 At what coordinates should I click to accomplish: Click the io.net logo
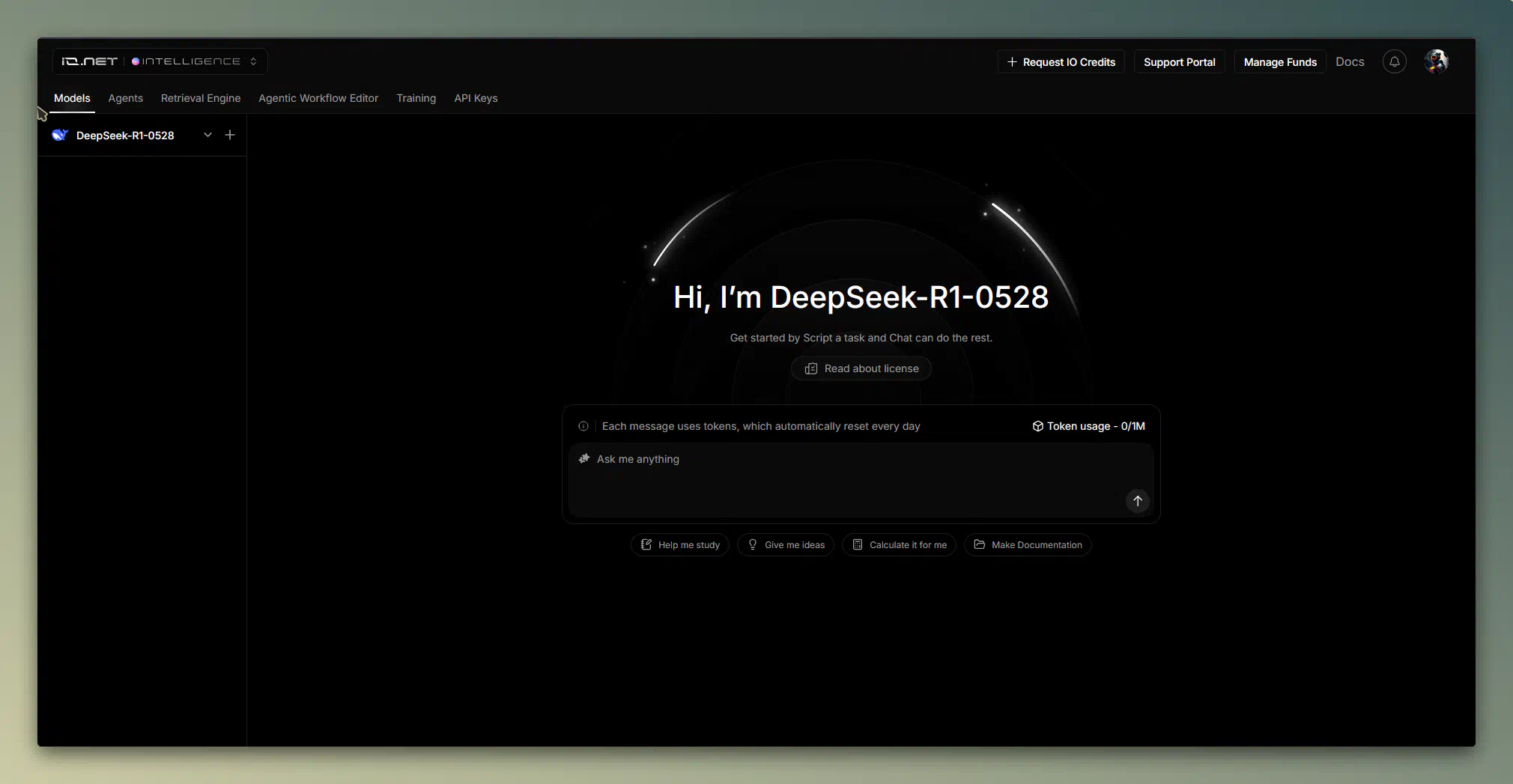89,61
